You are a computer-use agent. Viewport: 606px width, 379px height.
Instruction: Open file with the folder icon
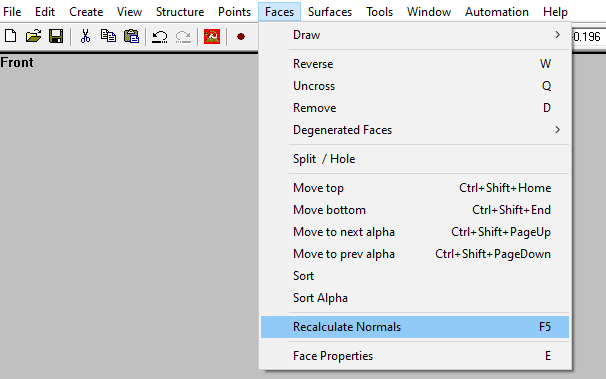(x=33, y=36)
